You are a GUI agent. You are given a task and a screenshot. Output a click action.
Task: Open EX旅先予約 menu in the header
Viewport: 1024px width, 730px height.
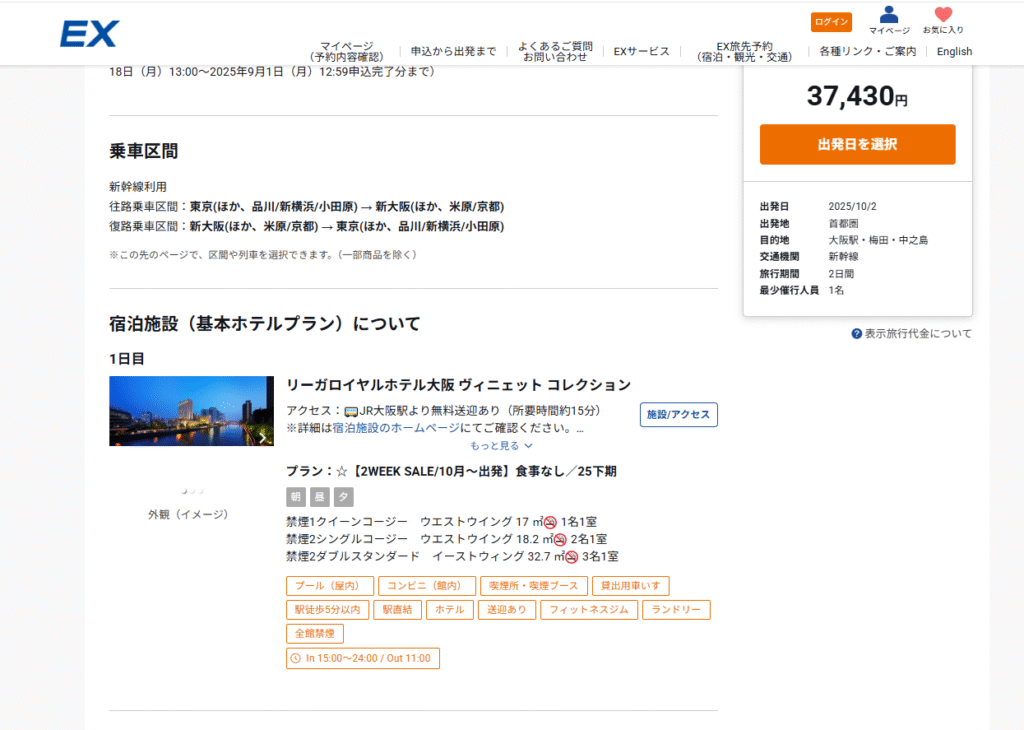pyautogui.click(x=744, y=51)
